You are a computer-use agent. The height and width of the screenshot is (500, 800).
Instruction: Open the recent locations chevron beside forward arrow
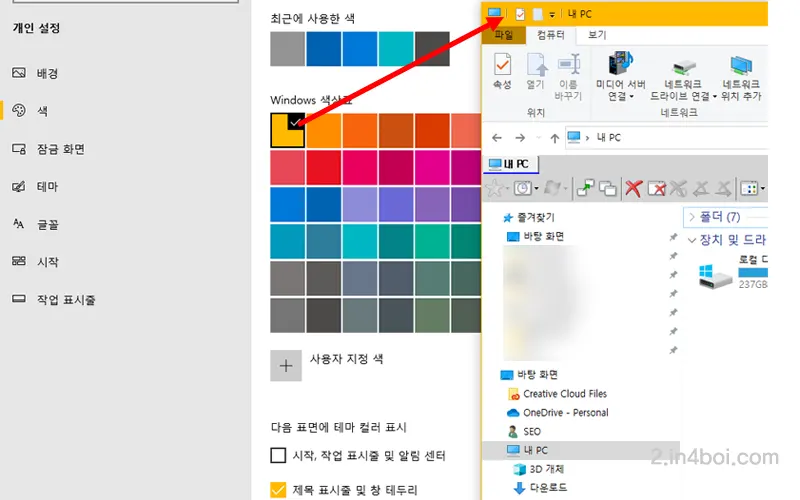click(x=538, y=138)
